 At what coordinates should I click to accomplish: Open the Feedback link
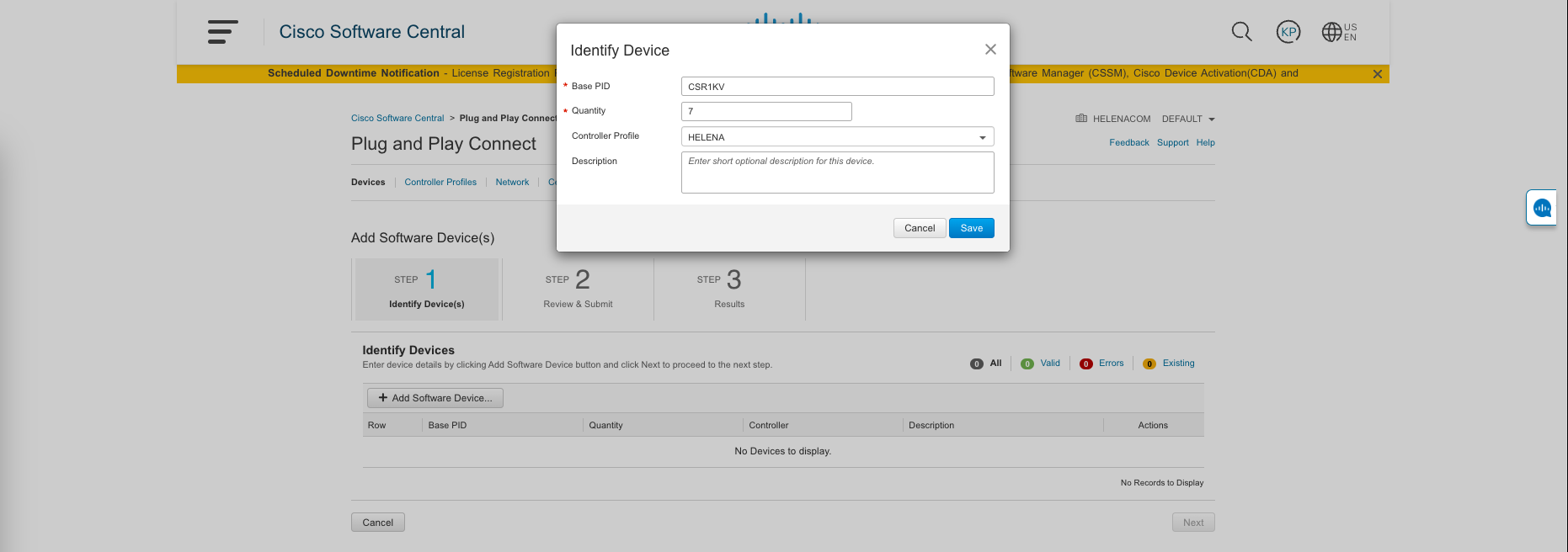[1128, 143]
